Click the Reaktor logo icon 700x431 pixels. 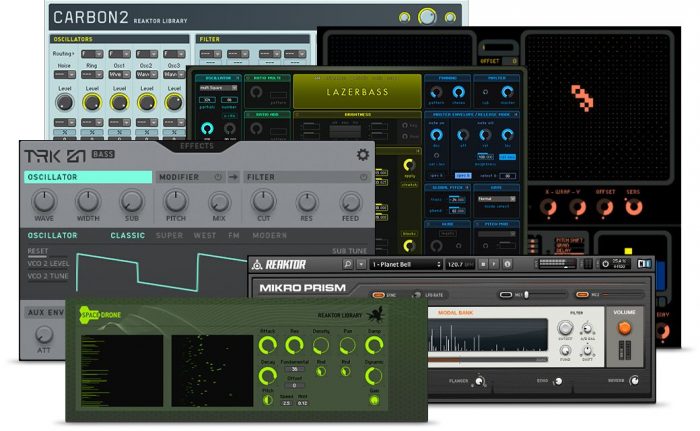click(x=257, y=264)
